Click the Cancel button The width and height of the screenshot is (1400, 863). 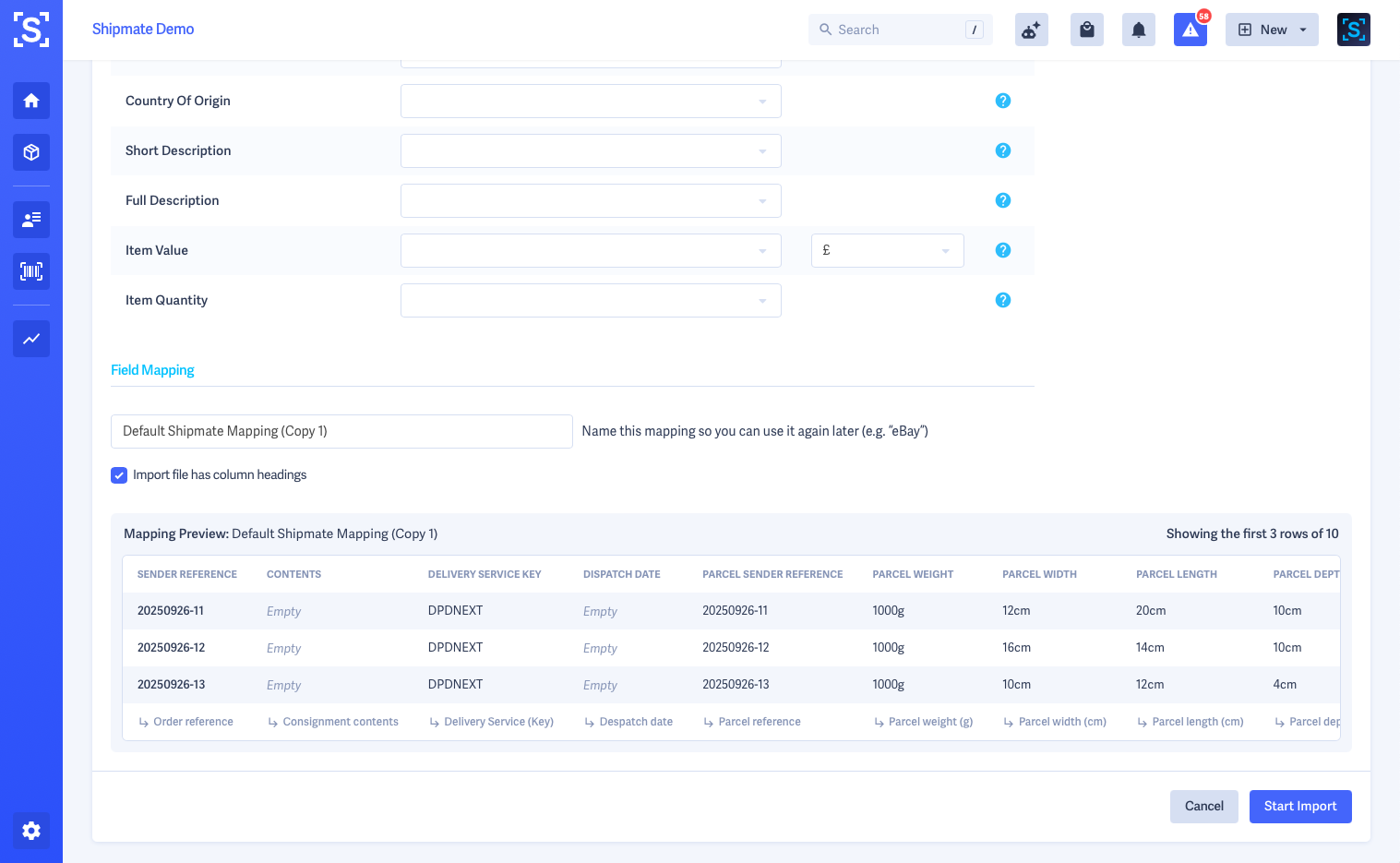(1203, 806)
